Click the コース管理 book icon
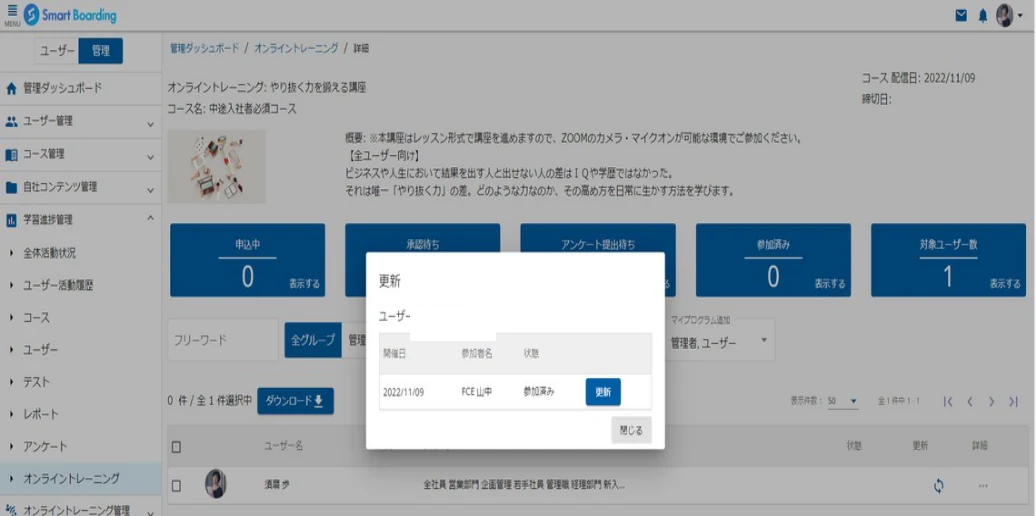 [x=11, y=155]
